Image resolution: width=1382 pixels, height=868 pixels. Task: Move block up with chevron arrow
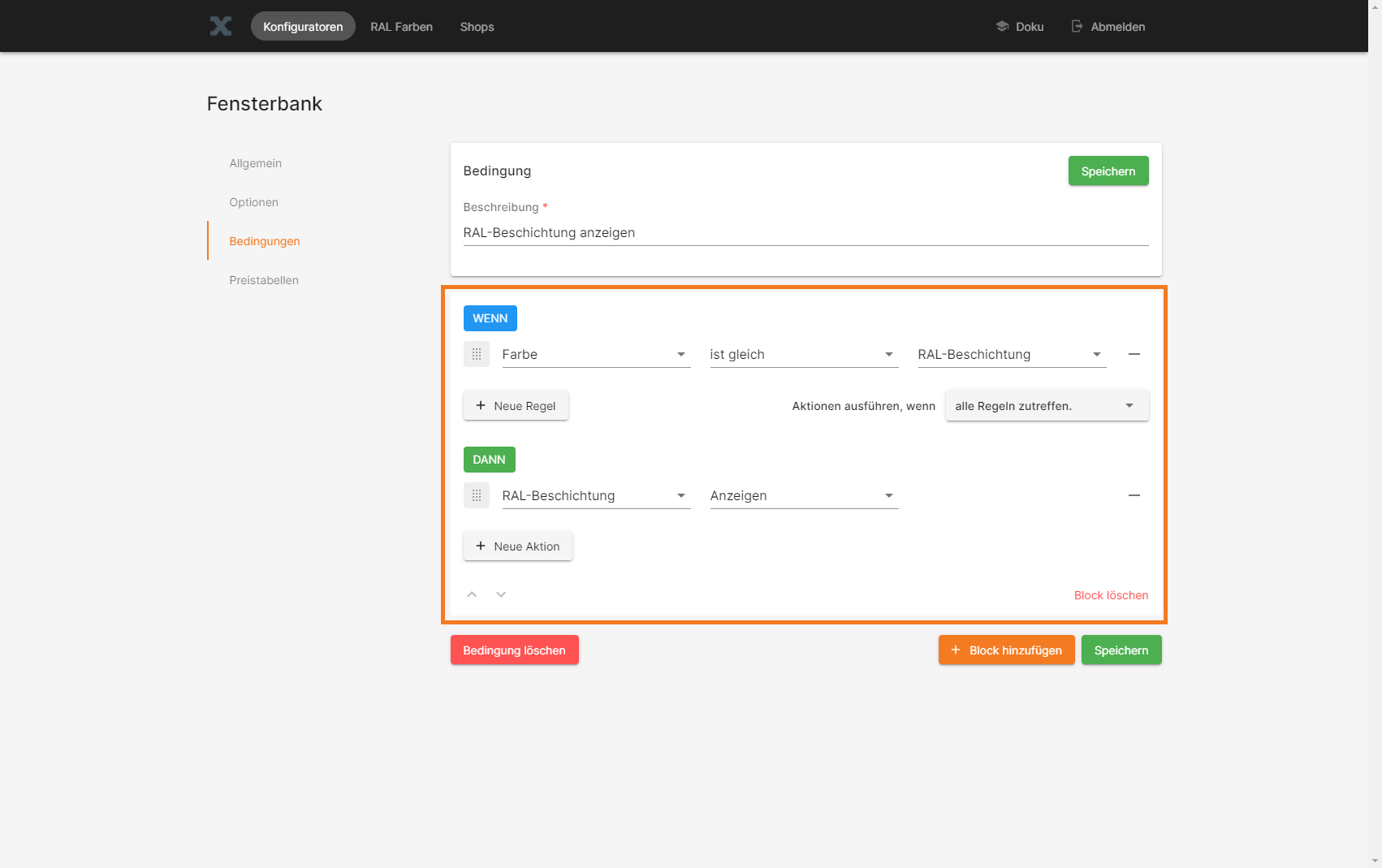pyautogui.click(x=472, y=594)
